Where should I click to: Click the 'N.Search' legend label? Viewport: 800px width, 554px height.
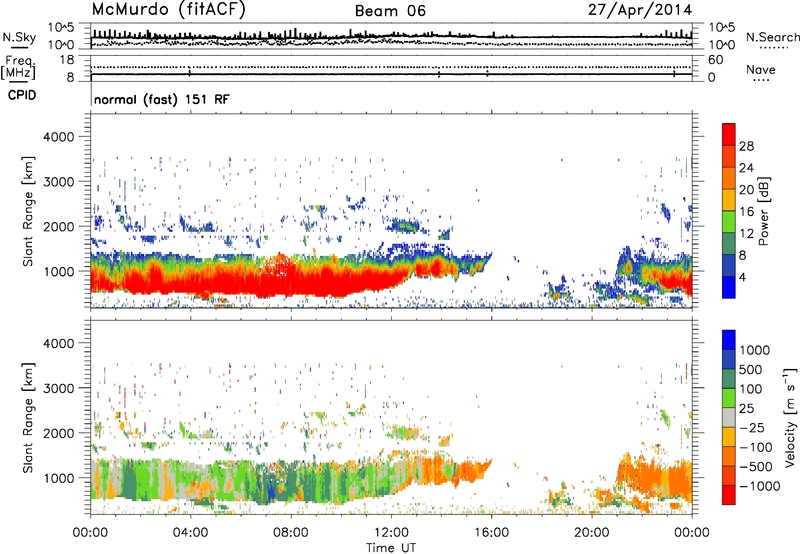click(772, 37)
